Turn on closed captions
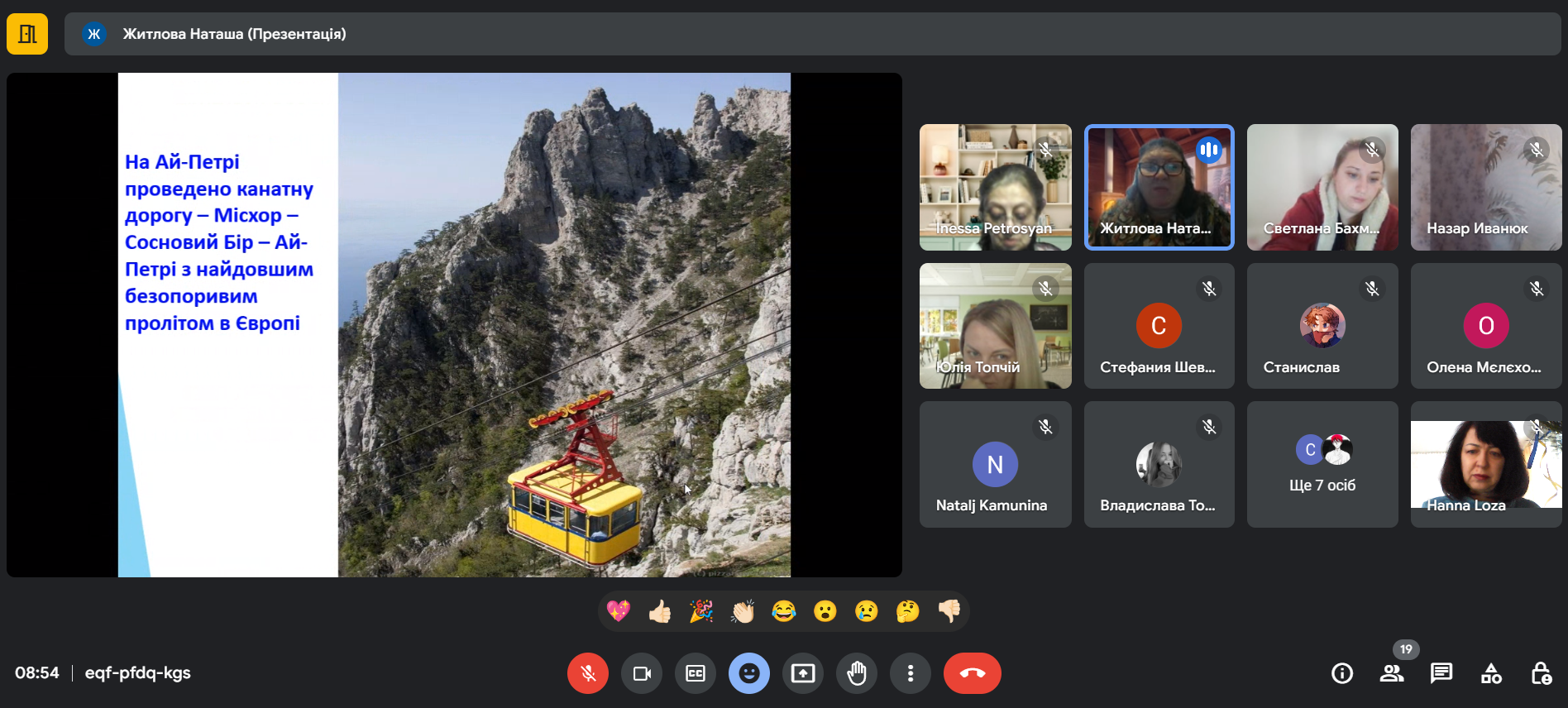This screenshot has width=1568, height=708. (x=696, y=673)
